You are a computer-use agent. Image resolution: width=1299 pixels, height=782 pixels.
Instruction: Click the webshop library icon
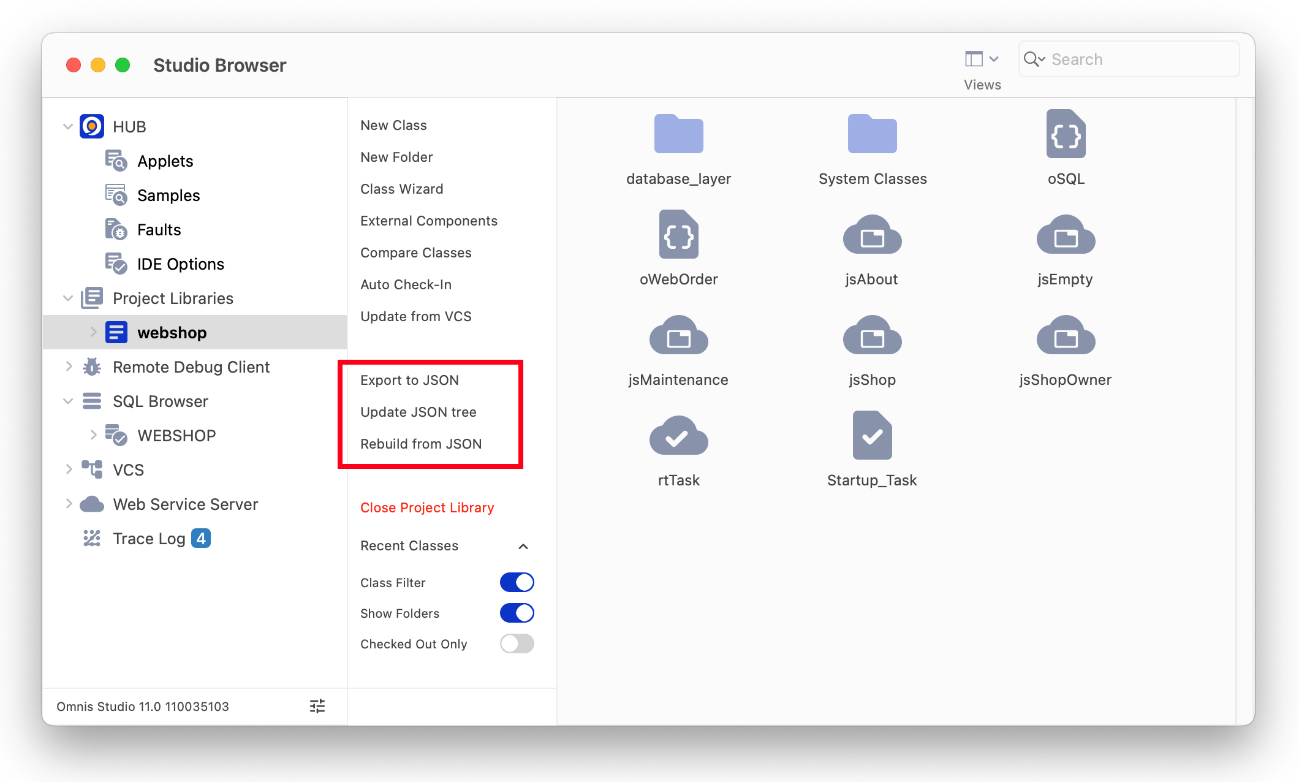pos(116,332)
